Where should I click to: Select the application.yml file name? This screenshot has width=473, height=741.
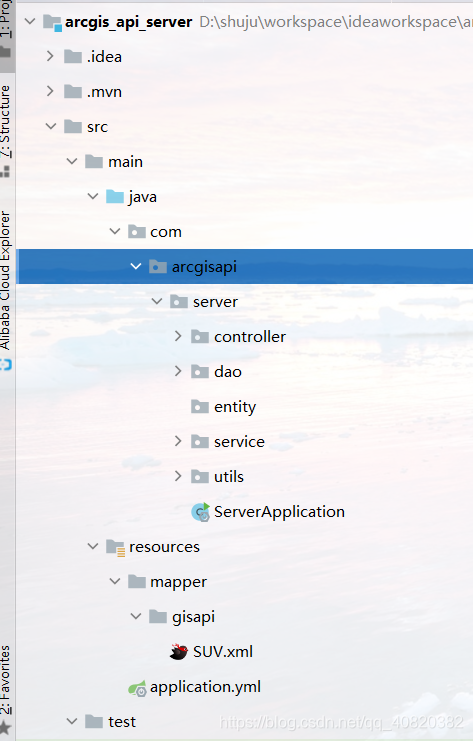click(206, 688)
